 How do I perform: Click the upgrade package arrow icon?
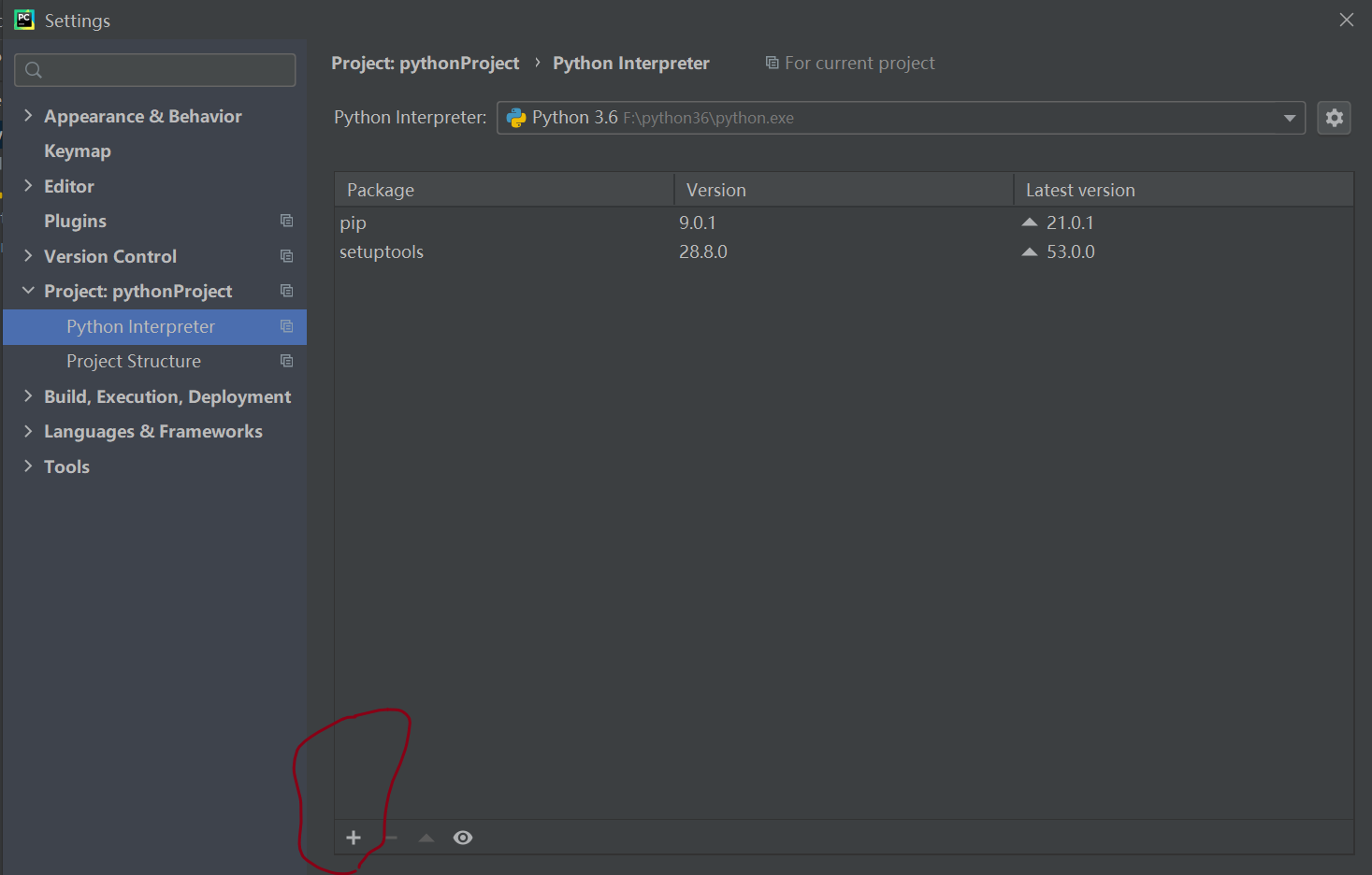point(426,838)
